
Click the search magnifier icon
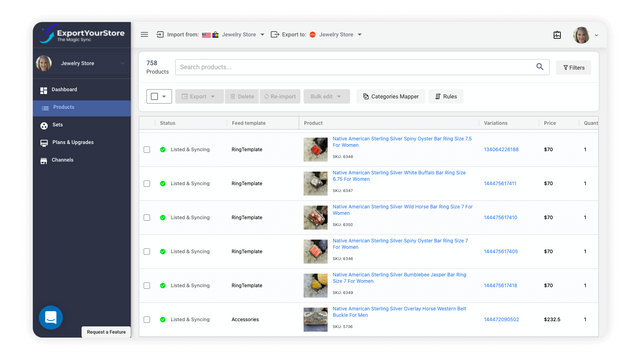[x=540, y=67]
